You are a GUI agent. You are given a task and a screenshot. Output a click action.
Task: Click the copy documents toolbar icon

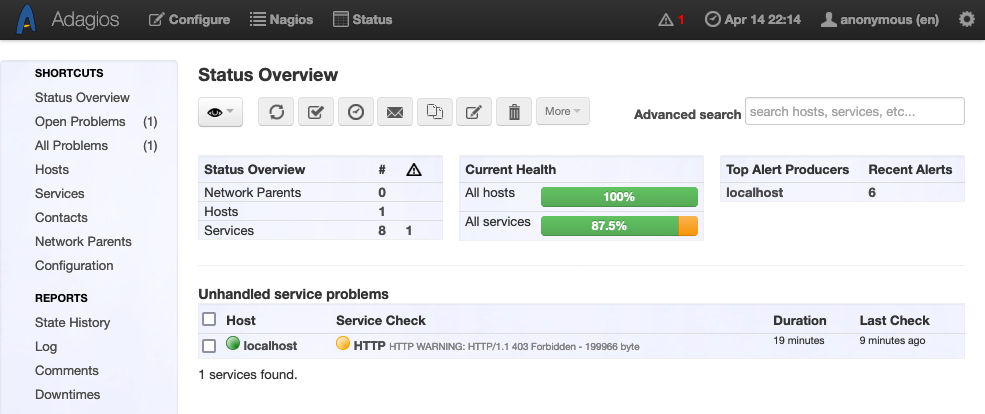point(434,112)
